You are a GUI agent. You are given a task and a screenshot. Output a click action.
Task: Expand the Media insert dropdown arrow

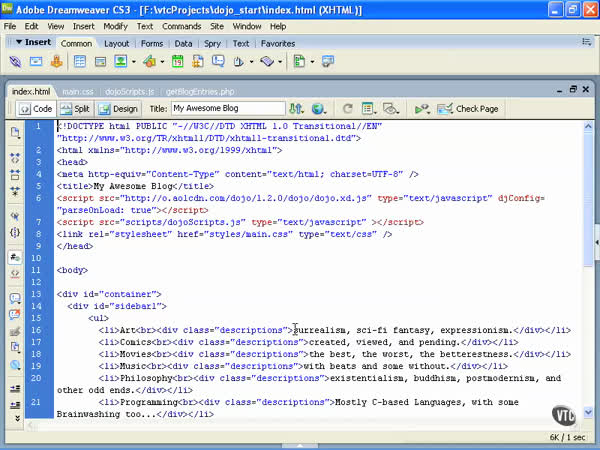[160, 61]
